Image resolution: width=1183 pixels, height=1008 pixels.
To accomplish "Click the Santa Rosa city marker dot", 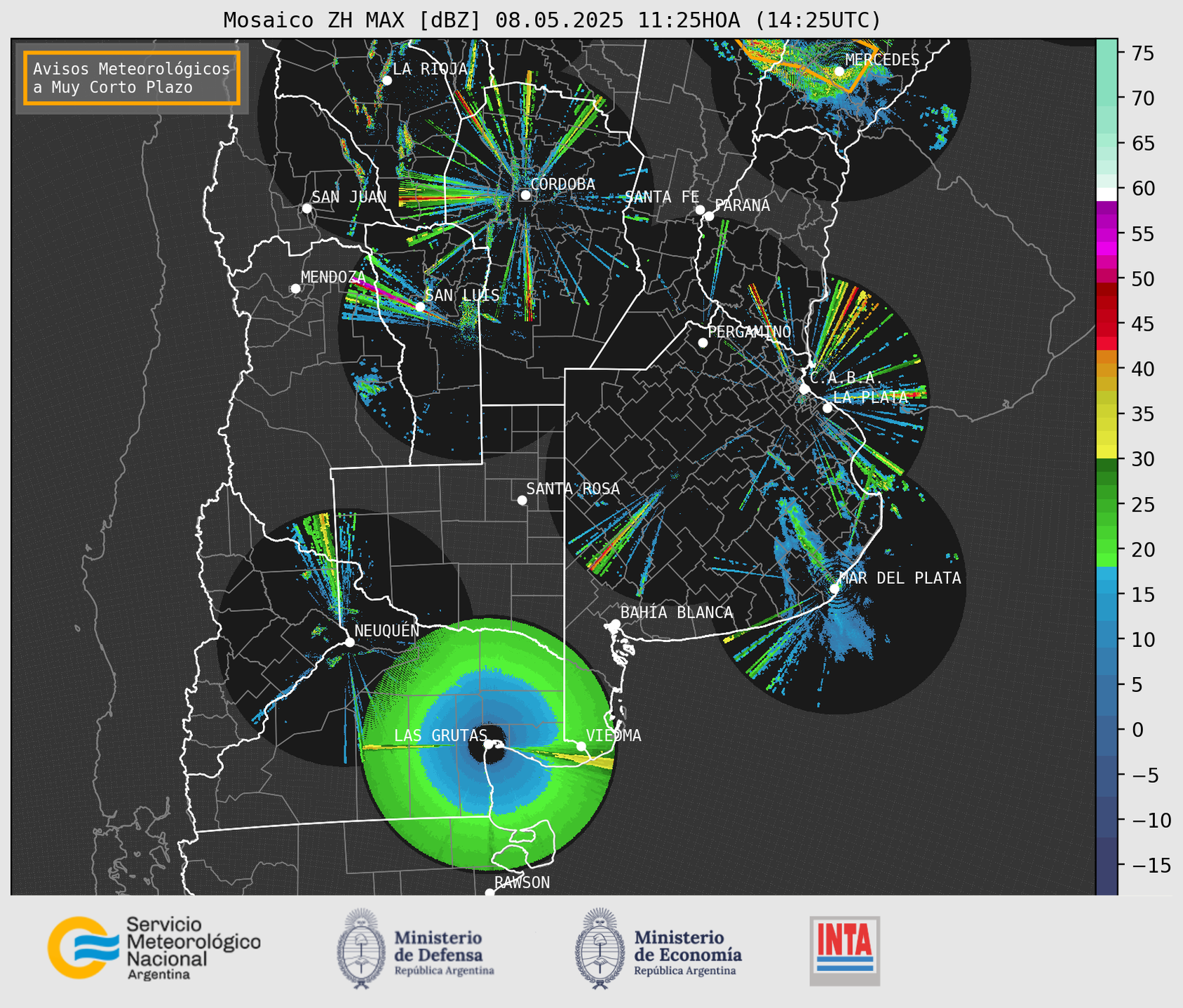I will 522,500.
